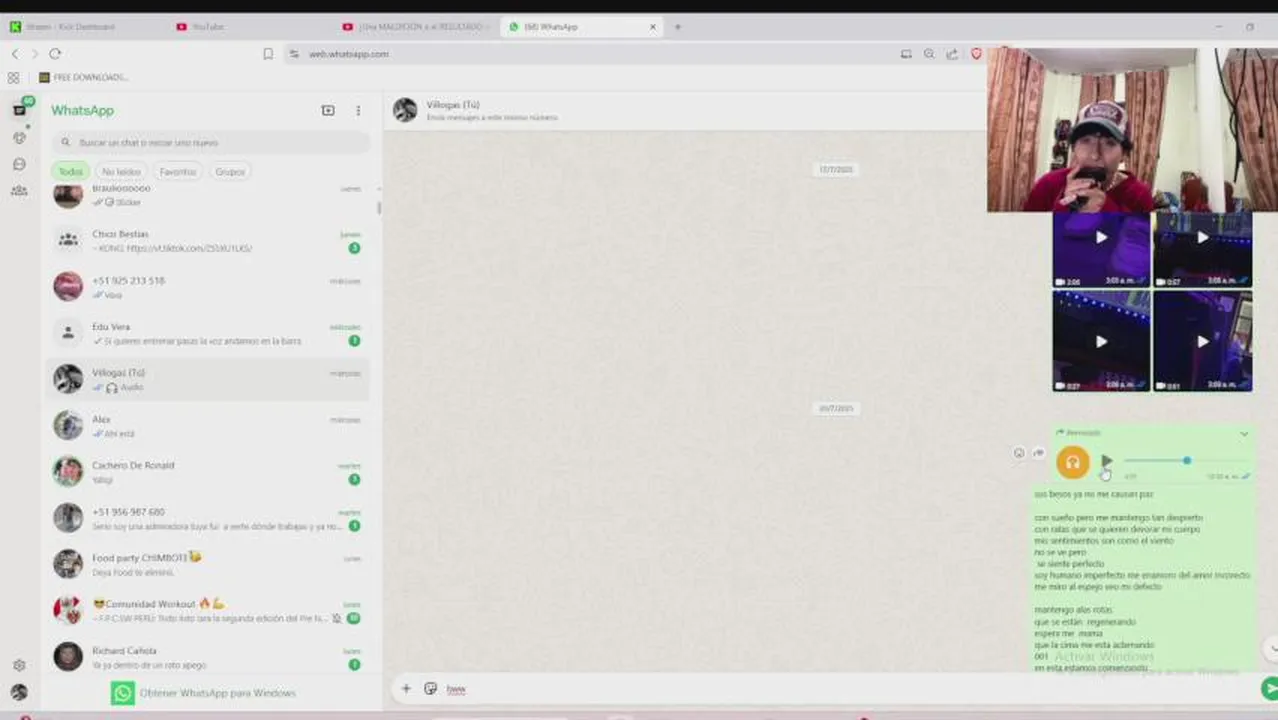
Task: Open the Chicos Bestias group chat
Action: click(208, 240)
